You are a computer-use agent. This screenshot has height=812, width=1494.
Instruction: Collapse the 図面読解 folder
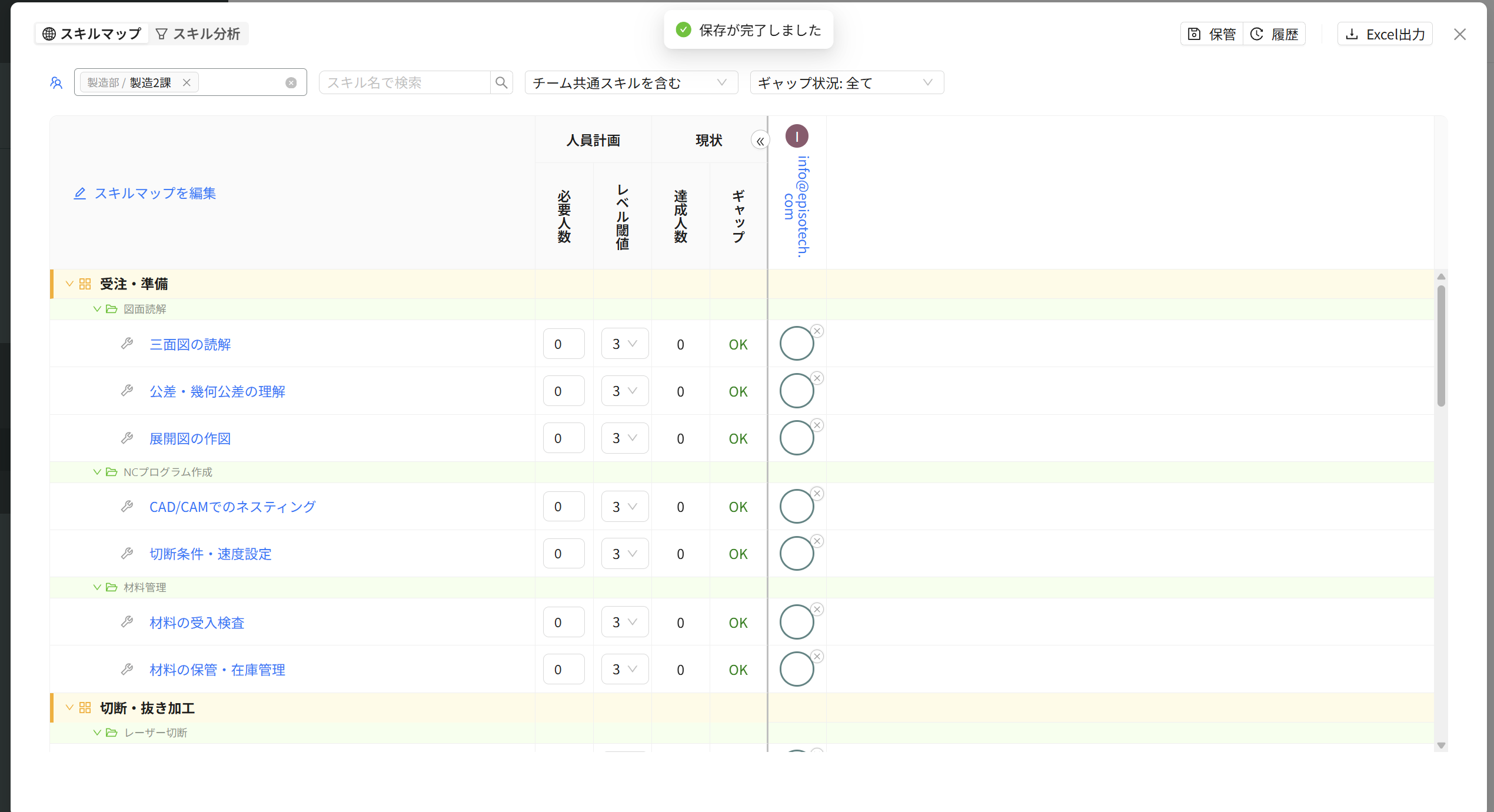[x=97, y=309]
